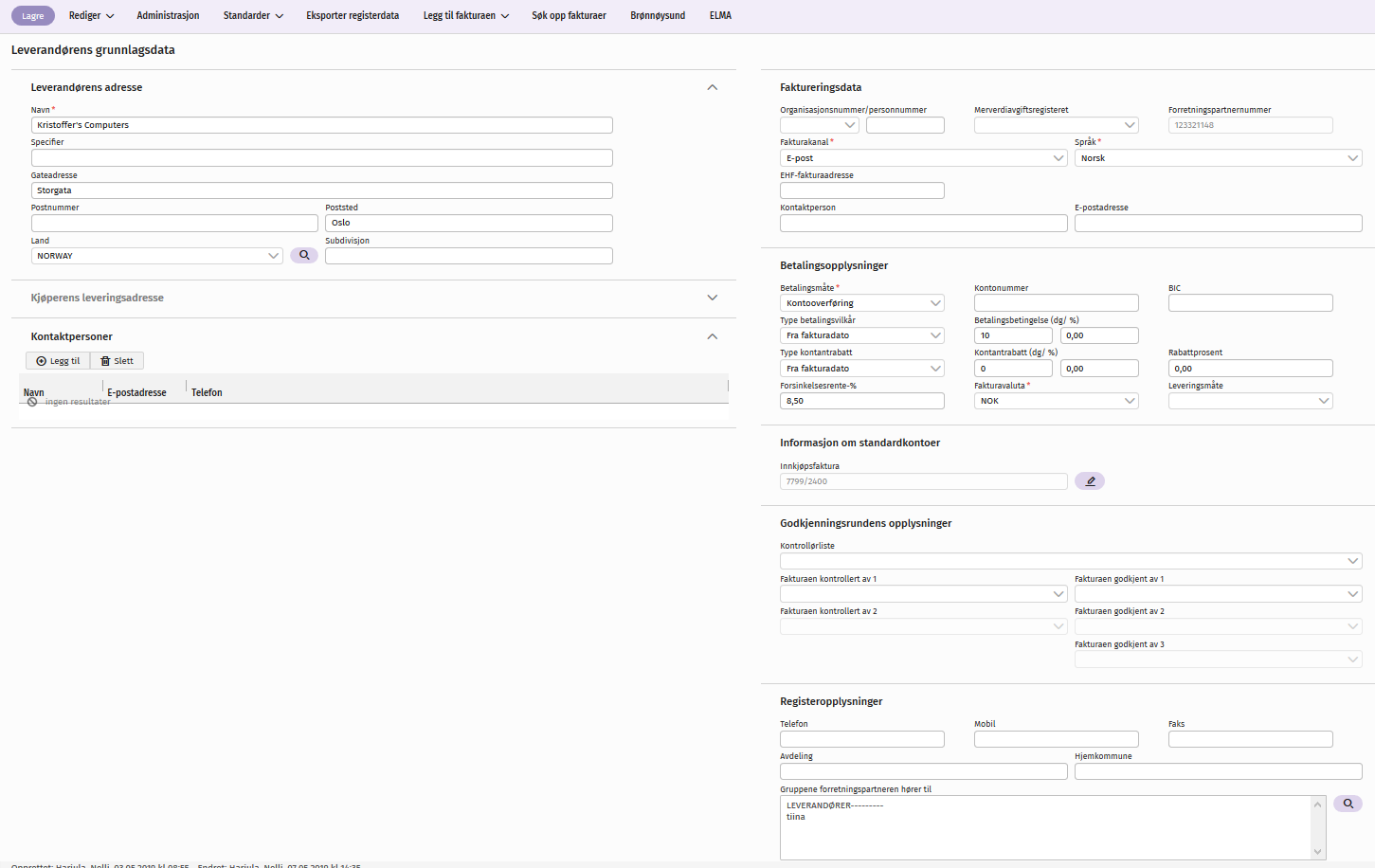Screen dimensions: 1375x868
Task: Click the Avdeling input field
Action: [924, 771]
